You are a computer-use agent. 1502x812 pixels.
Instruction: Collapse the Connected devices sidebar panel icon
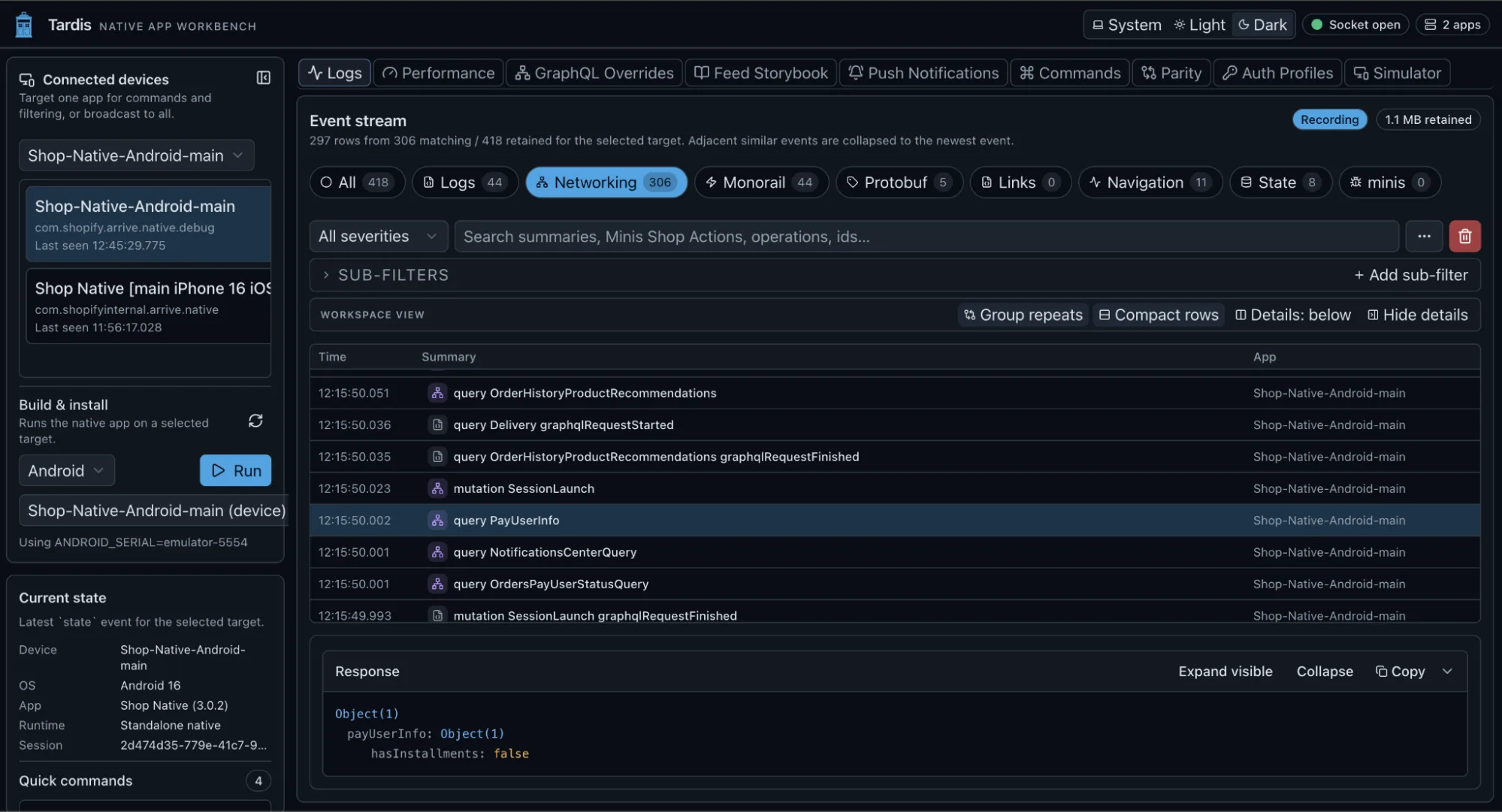263,78
